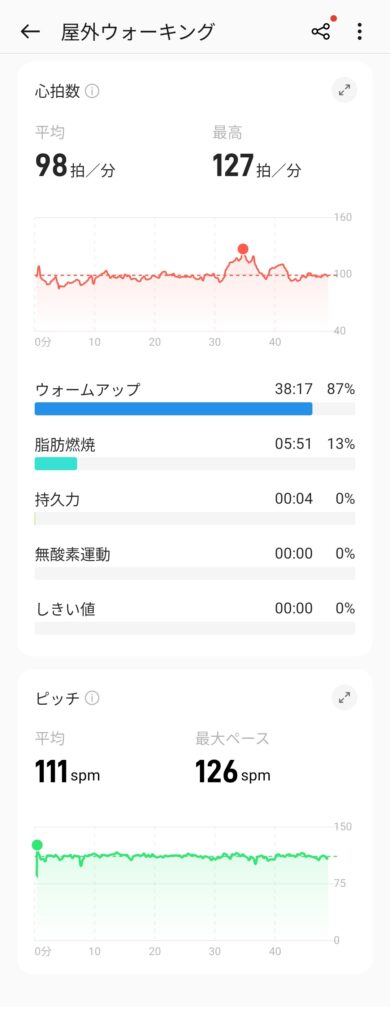Select the 脂肪燃焼 teal progress bar

tap(56, 464)
